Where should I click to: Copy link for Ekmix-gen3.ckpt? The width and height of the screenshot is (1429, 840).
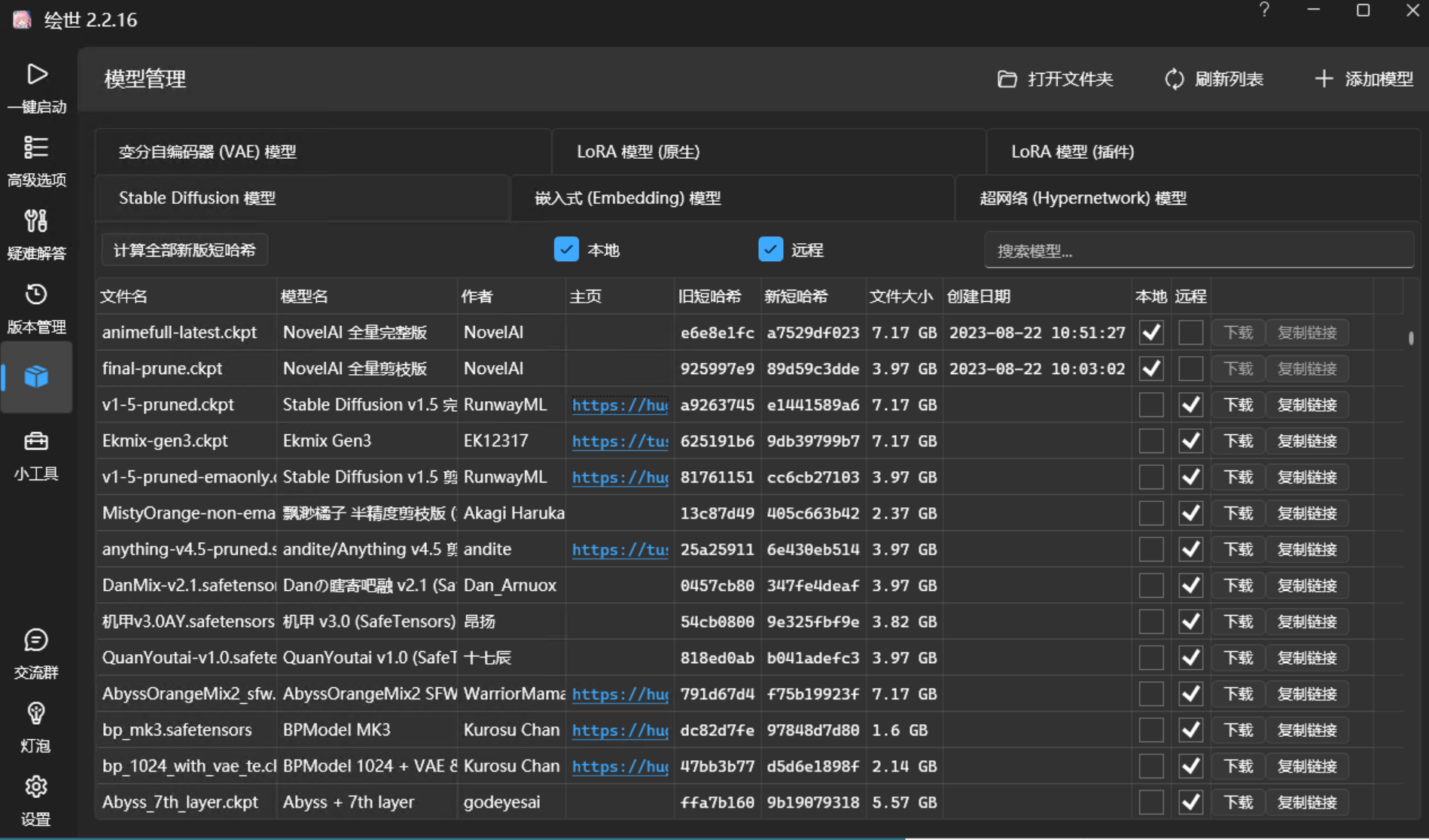1307,441
